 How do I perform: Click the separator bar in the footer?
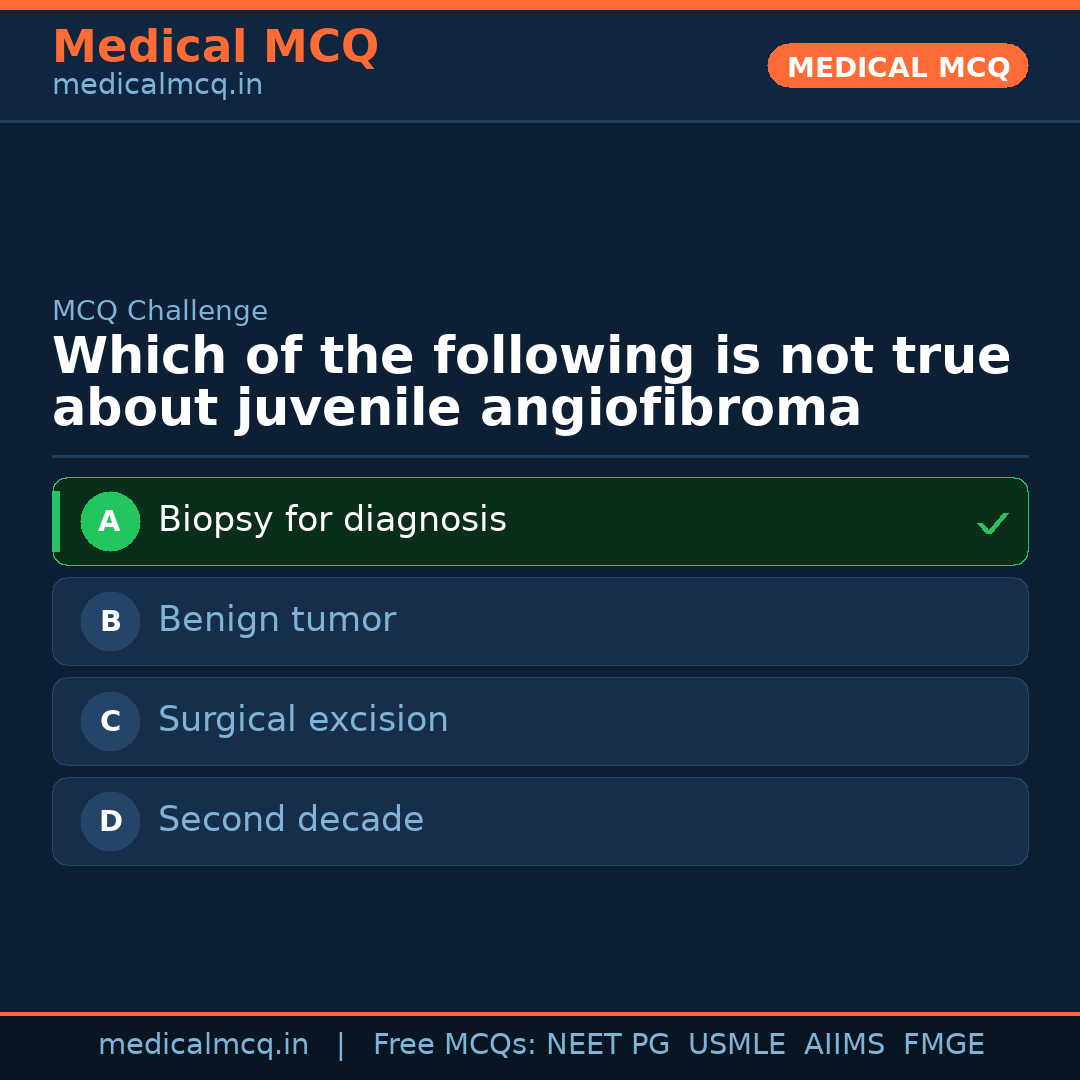coord(340,1044)
